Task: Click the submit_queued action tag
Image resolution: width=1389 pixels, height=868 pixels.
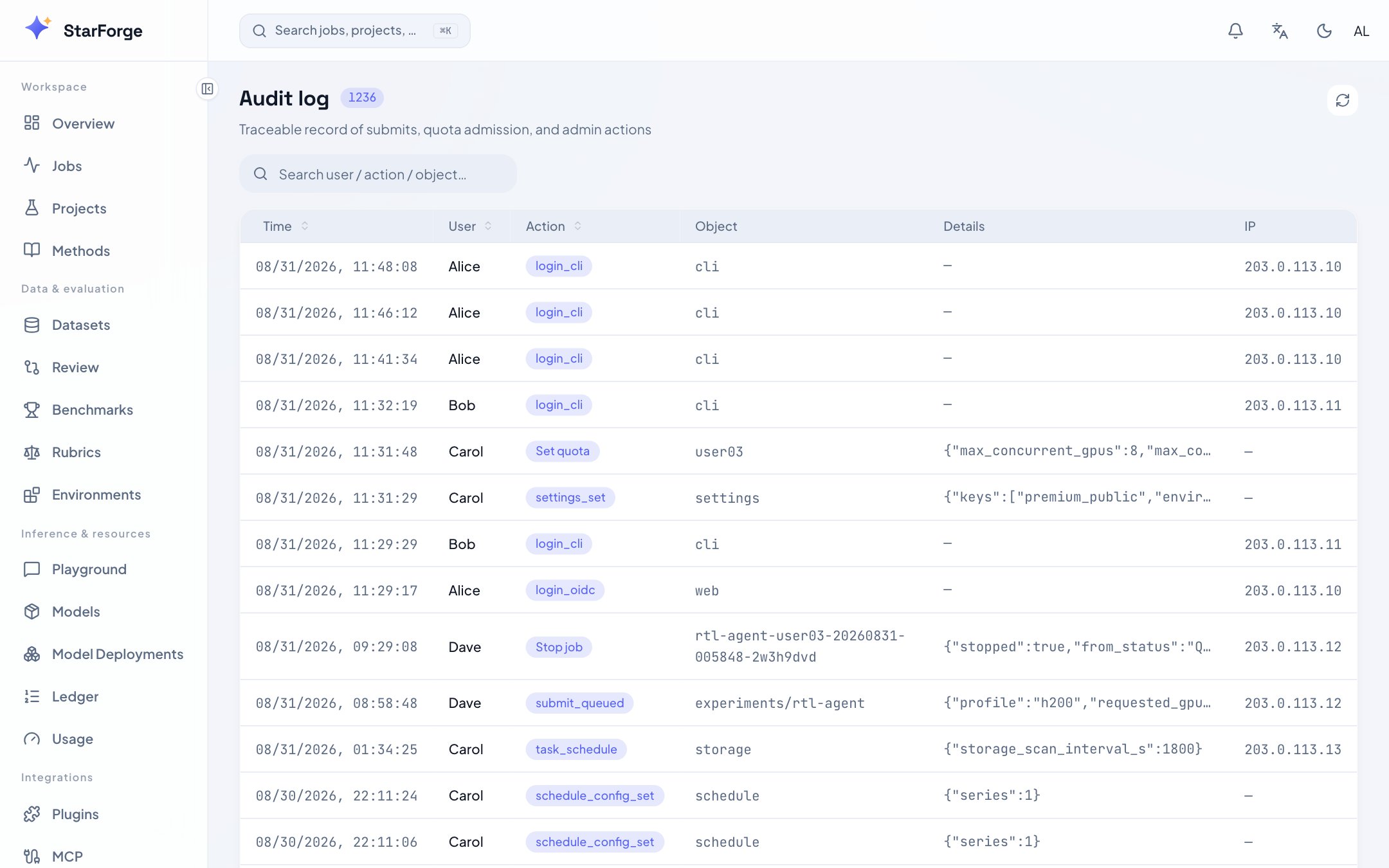Action: coord(579,703)
